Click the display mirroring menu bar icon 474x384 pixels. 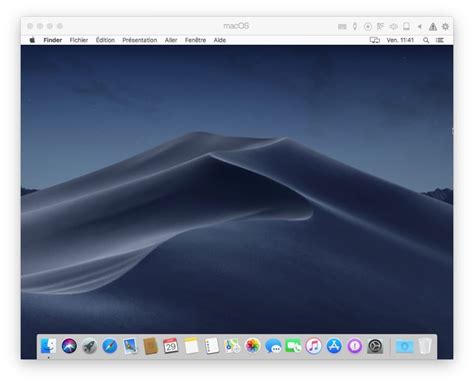(375, 40)
